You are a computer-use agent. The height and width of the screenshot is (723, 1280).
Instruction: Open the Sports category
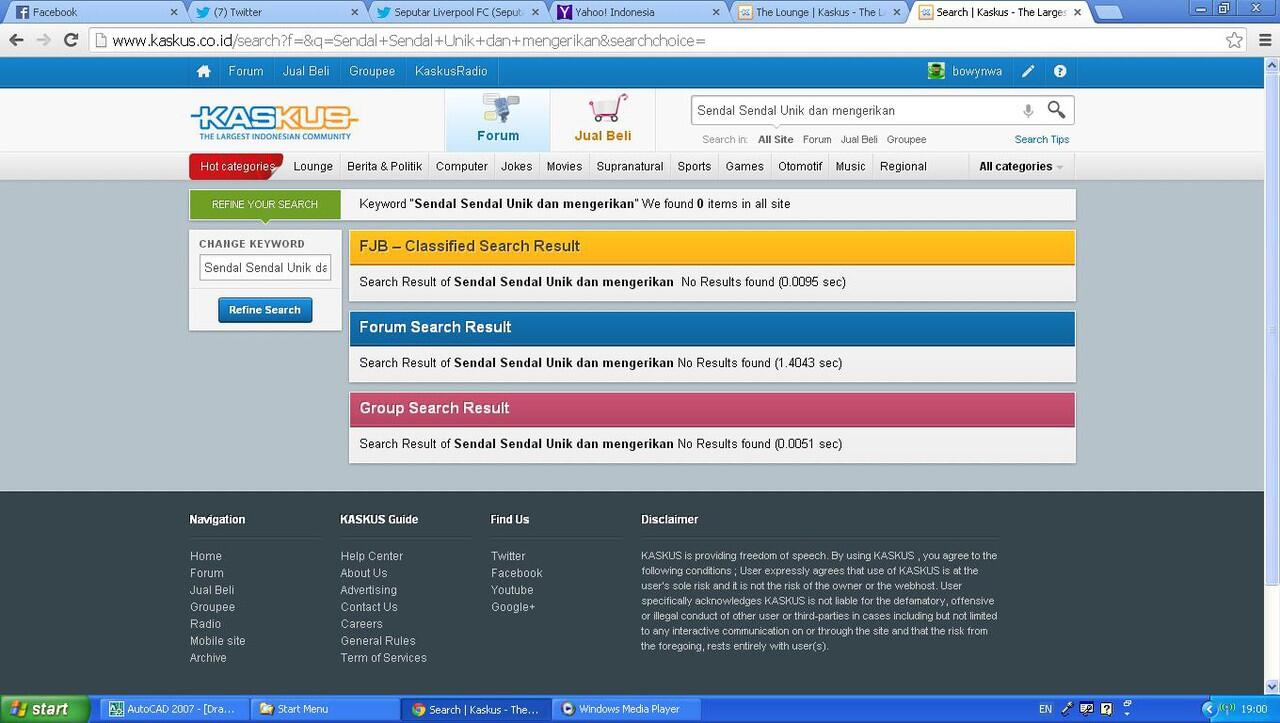694,166
